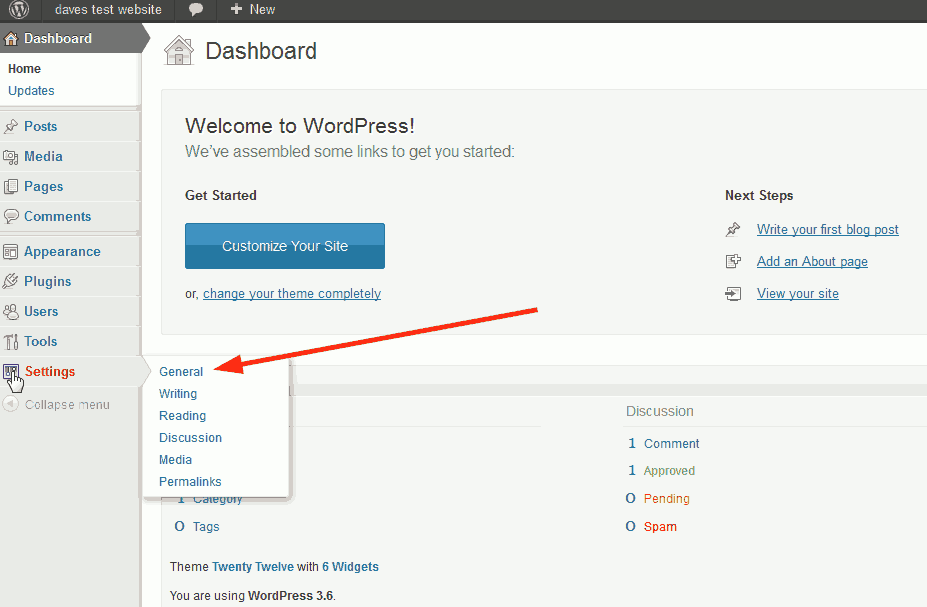Click the WordPress logo in admin bar

tap(19, 9)
